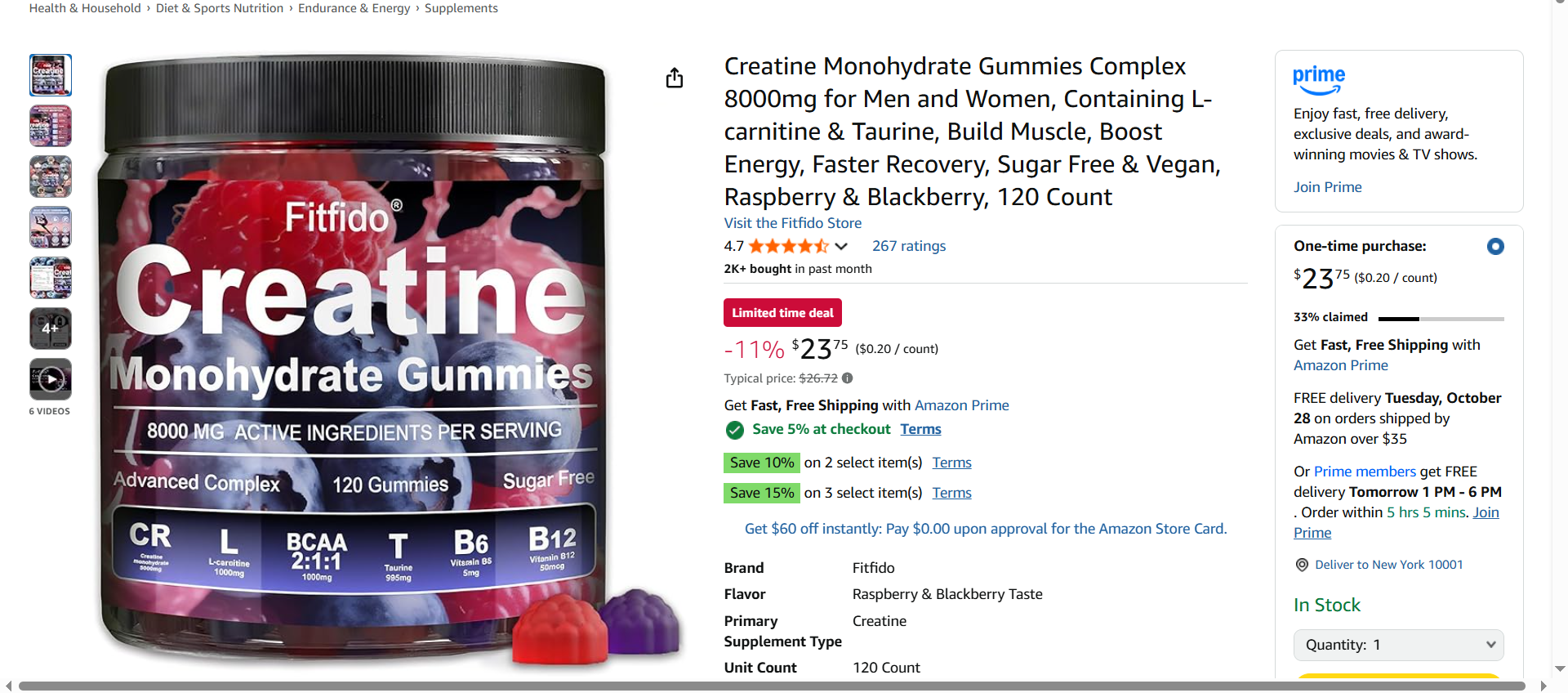Image resolution: width=1568 pixels, height=693 pixels.
Task: Click the location pin delivery icon
Action: point(1302,565)
